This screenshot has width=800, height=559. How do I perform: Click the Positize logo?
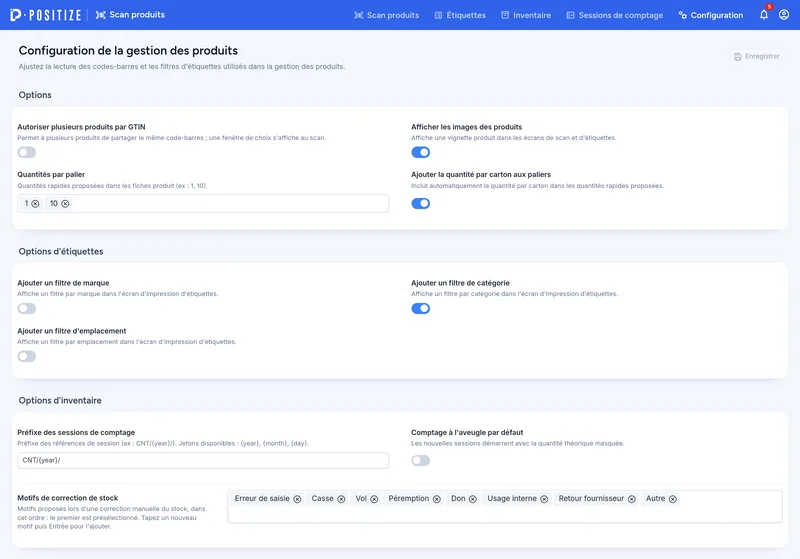click(45, 15)
